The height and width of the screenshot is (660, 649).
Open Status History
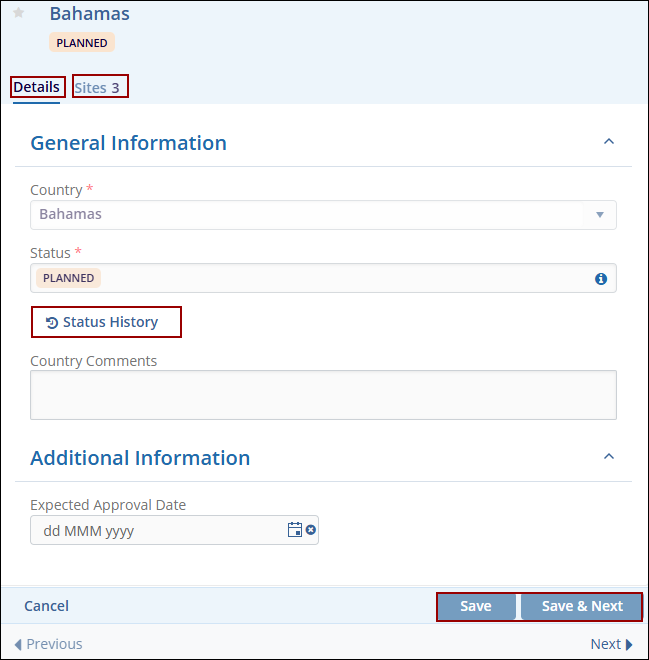click(108, 322)
